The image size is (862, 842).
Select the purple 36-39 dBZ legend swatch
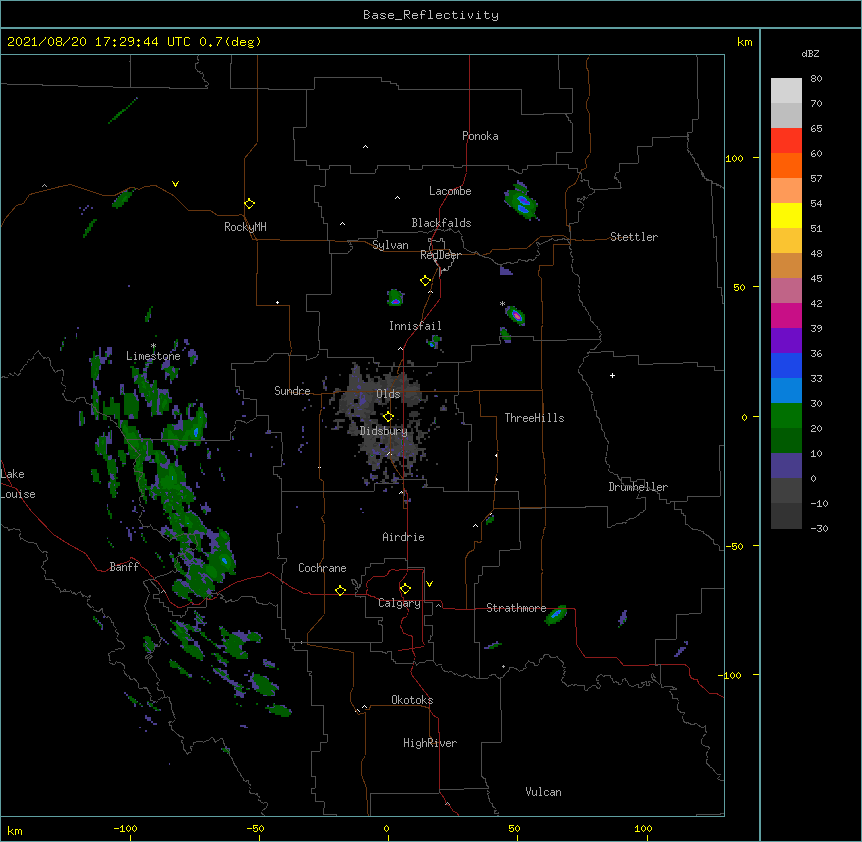tap(786, 341)
